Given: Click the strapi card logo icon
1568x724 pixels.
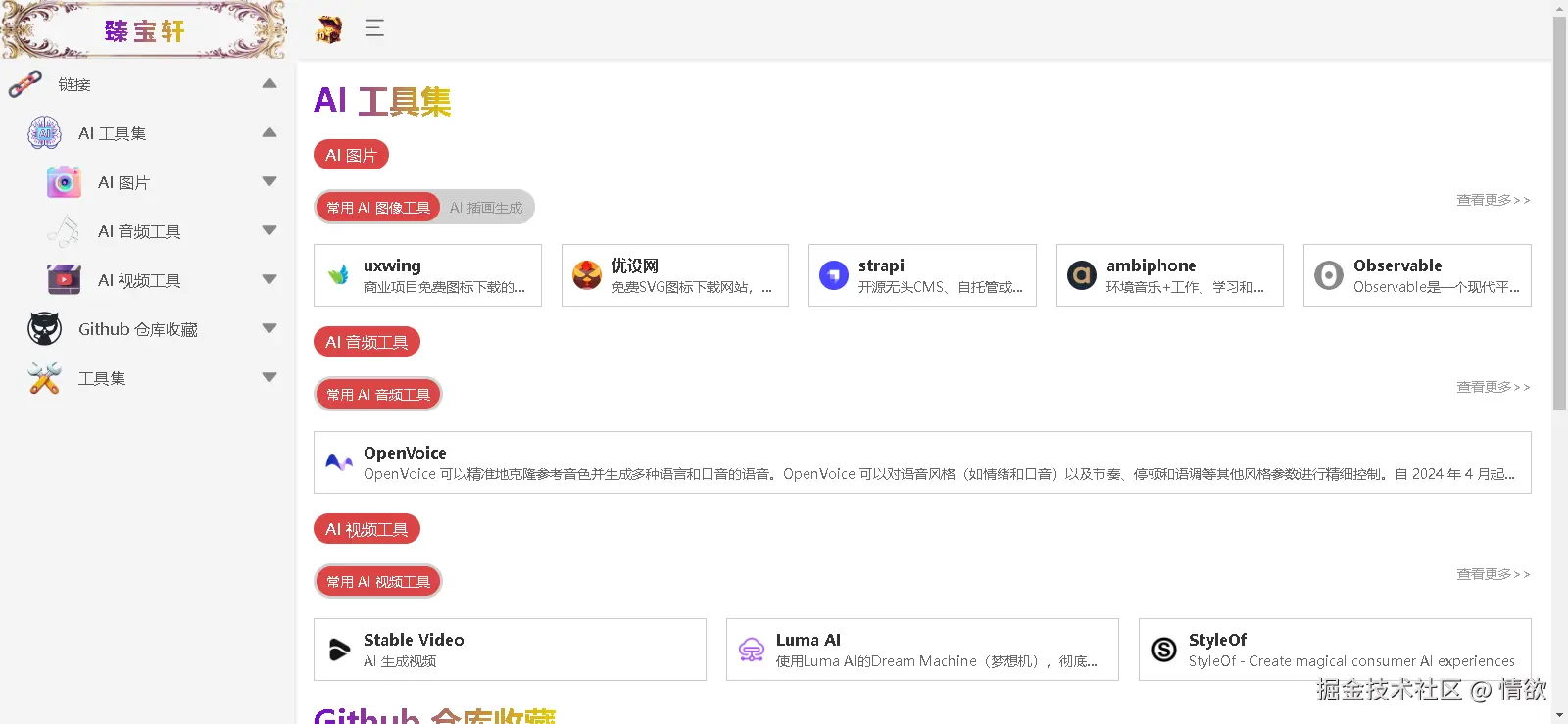Looking at the screenshot, I should pyautogui.click(x=834, y=275).
